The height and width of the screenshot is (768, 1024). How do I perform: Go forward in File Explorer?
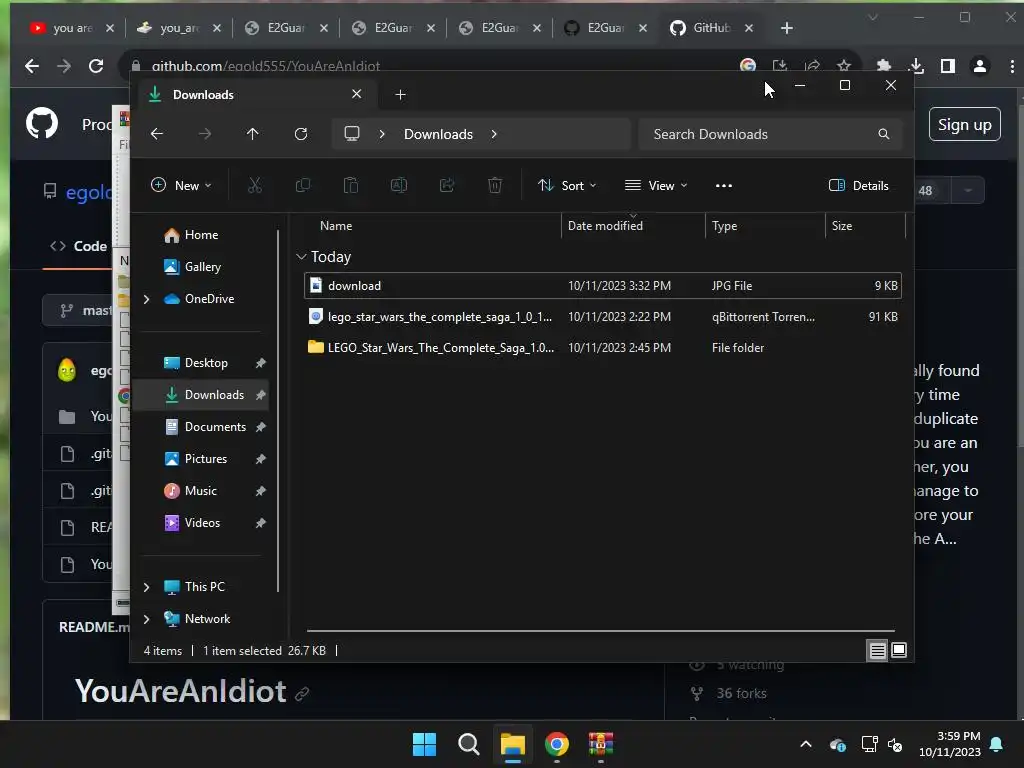205,134
